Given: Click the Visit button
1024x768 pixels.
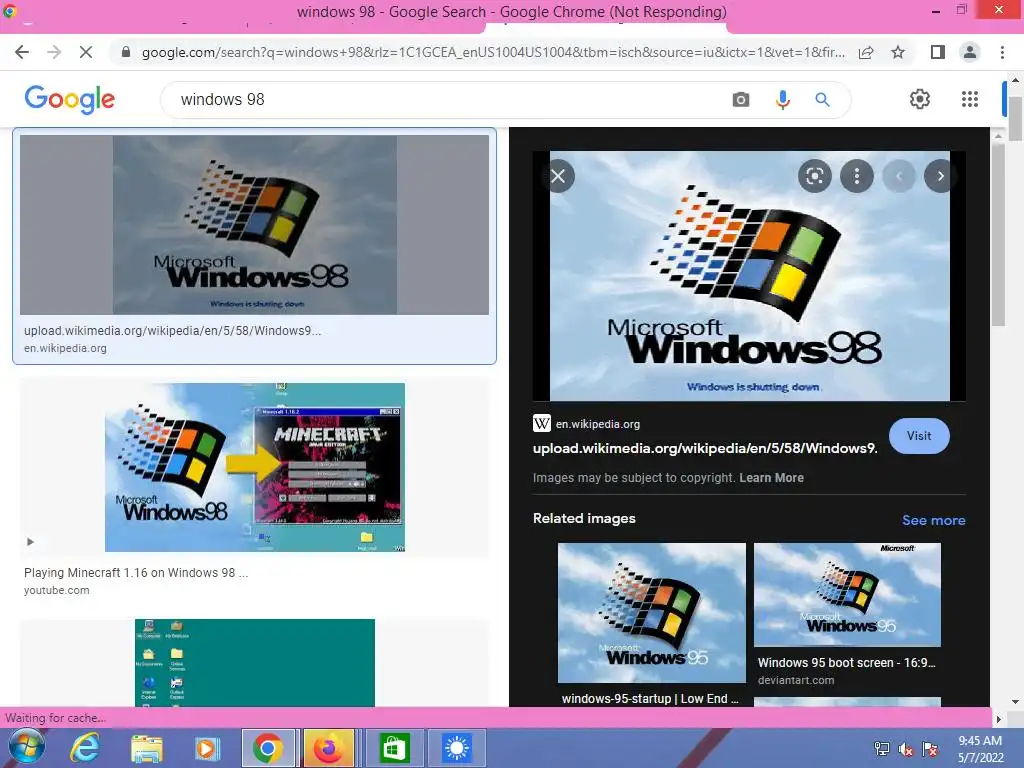Looking at the screenshot, I should [x=919, y=436].
